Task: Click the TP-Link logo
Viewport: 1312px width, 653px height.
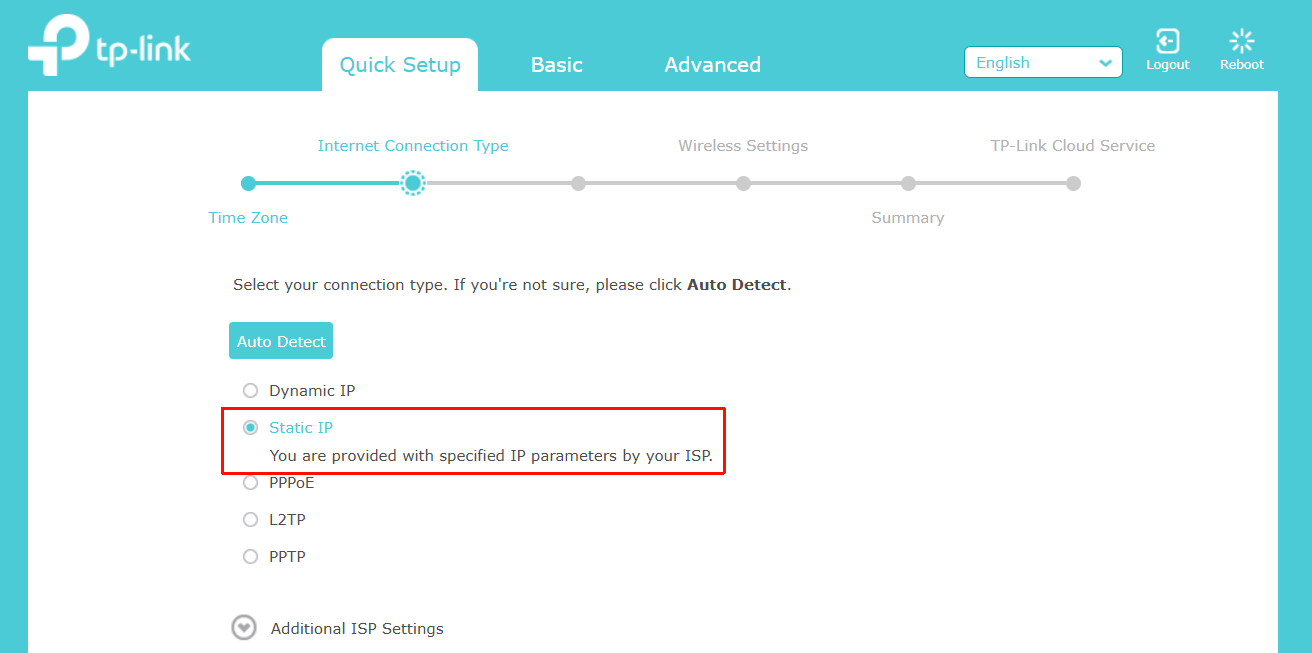Action: click(109, 45)
